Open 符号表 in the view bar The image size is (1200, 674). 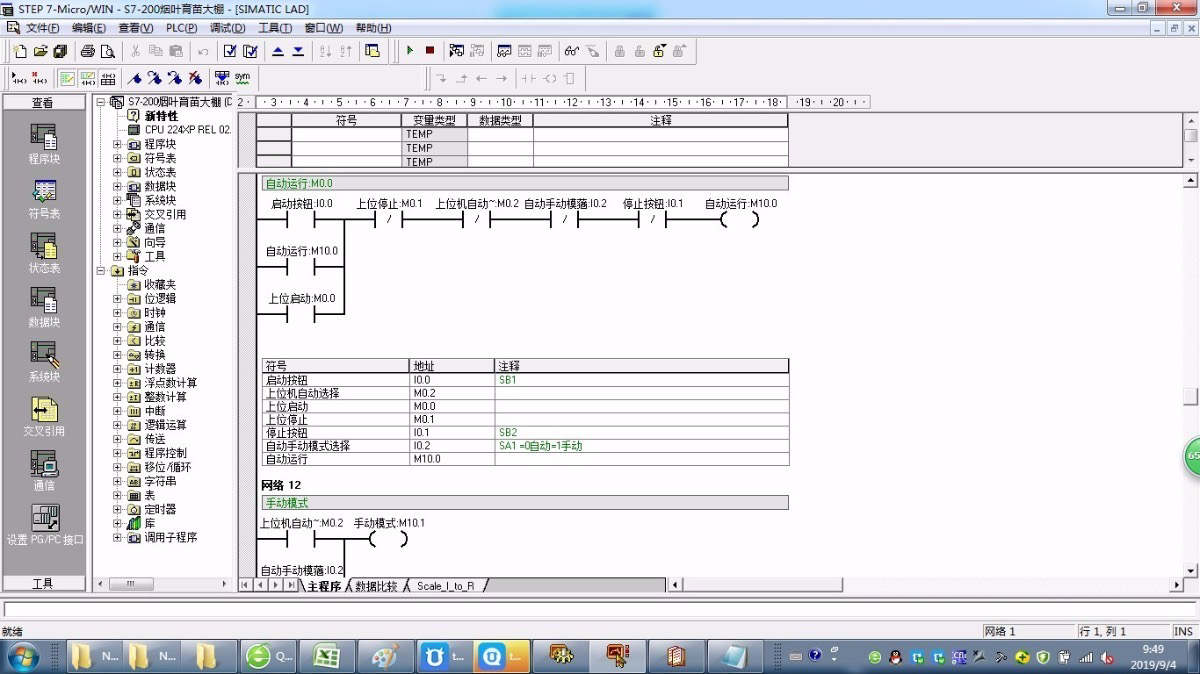(44, 199)
